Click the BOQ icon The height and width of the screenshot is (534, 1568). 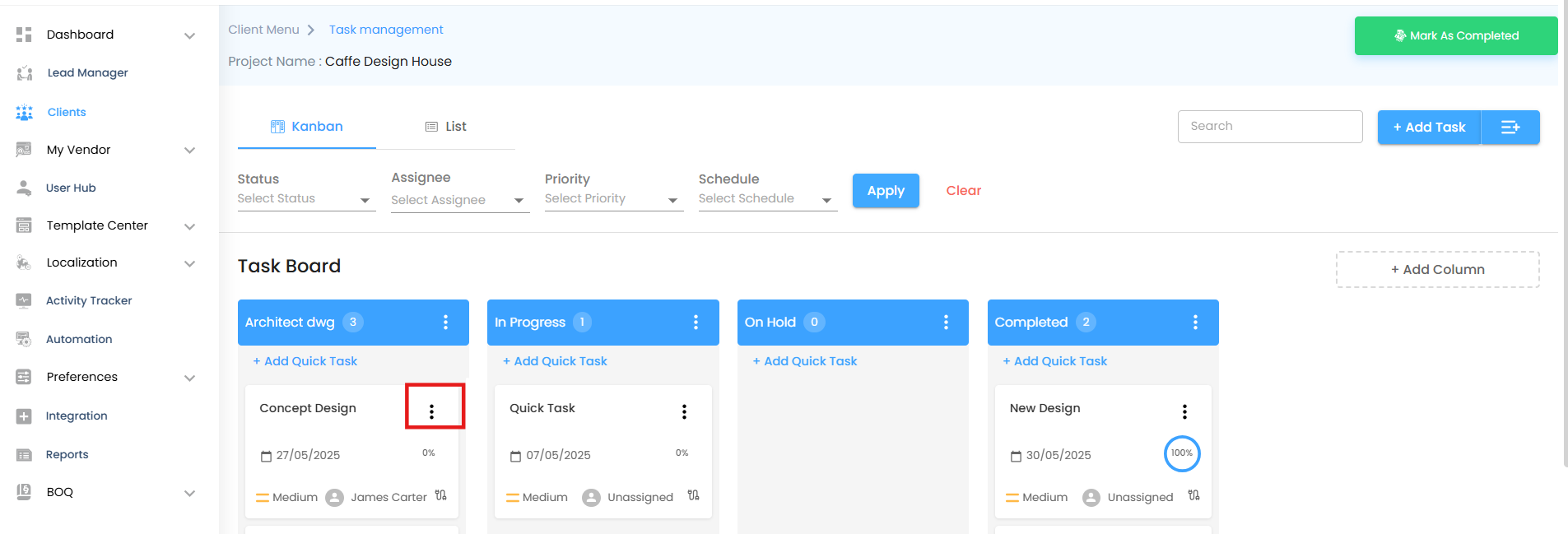pos(24,492)
